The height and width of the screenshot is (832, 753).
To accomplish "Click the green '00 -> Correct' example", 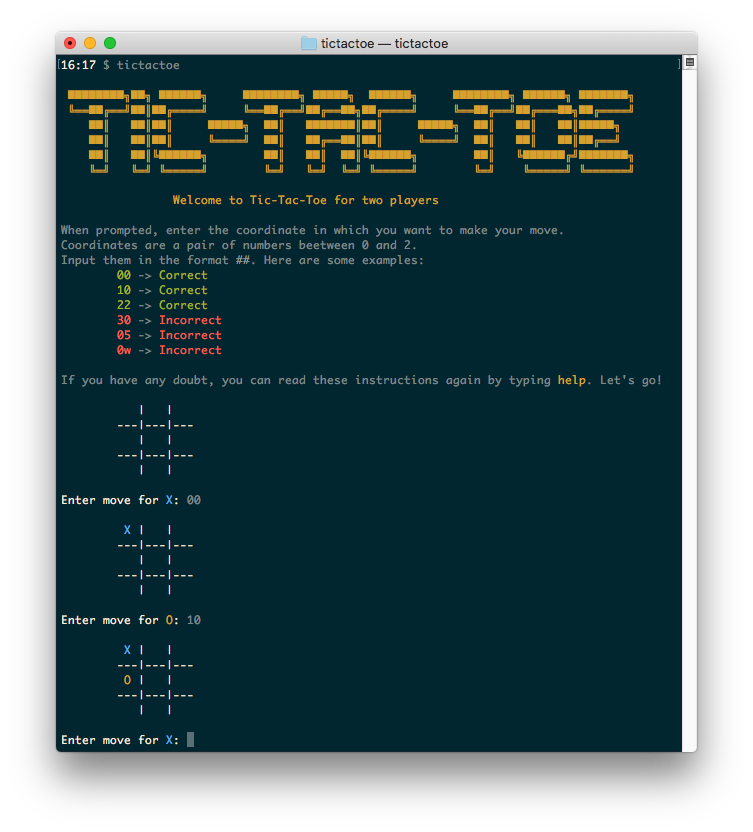I will (x=162, y=275).
